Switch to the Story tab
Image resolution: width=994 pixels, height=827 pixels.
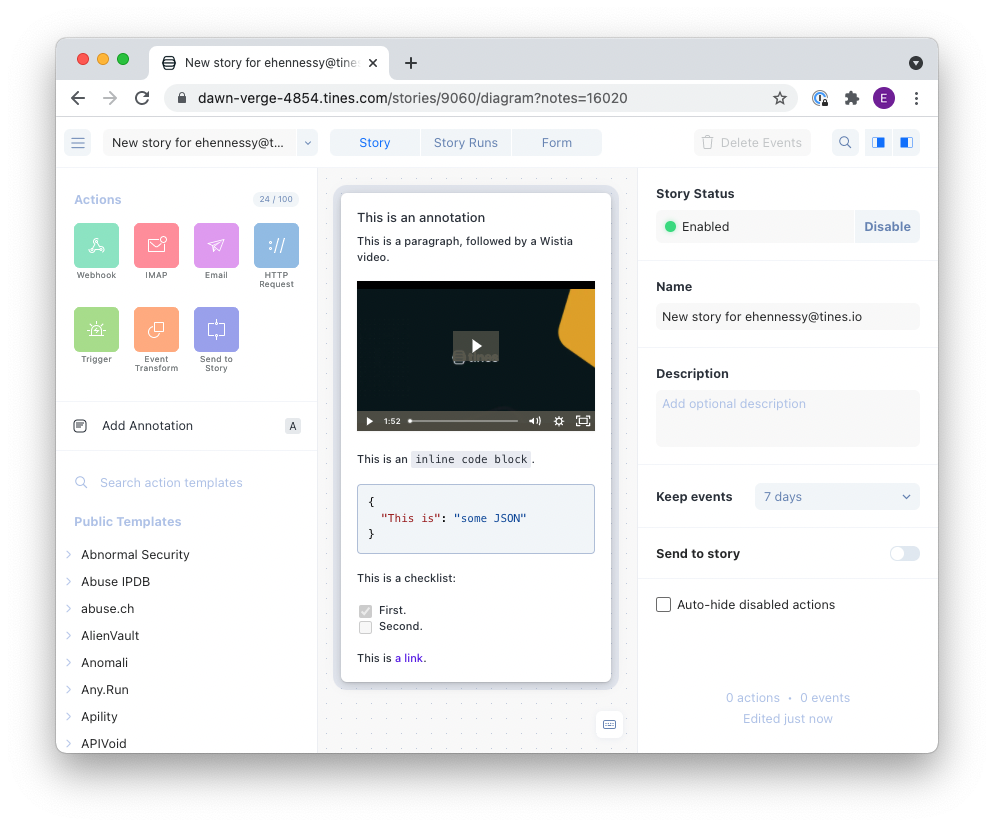(375, 143)
